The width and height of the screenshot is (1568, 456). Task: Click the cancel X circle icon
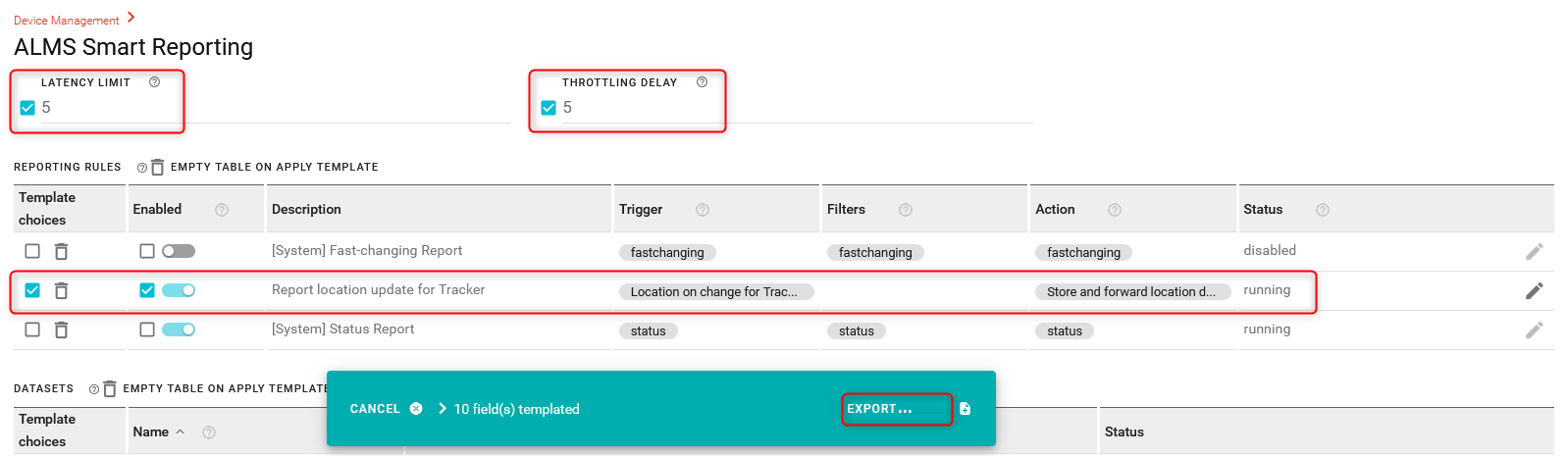416,409
